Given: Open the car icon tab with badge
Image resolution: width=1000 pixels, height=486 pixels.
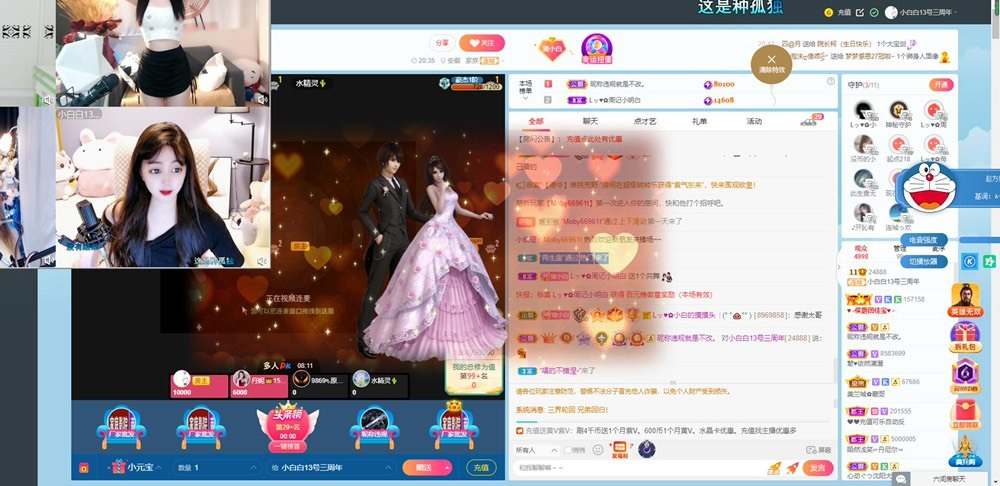Looking at the screenshot, I should tap(811, 120).
